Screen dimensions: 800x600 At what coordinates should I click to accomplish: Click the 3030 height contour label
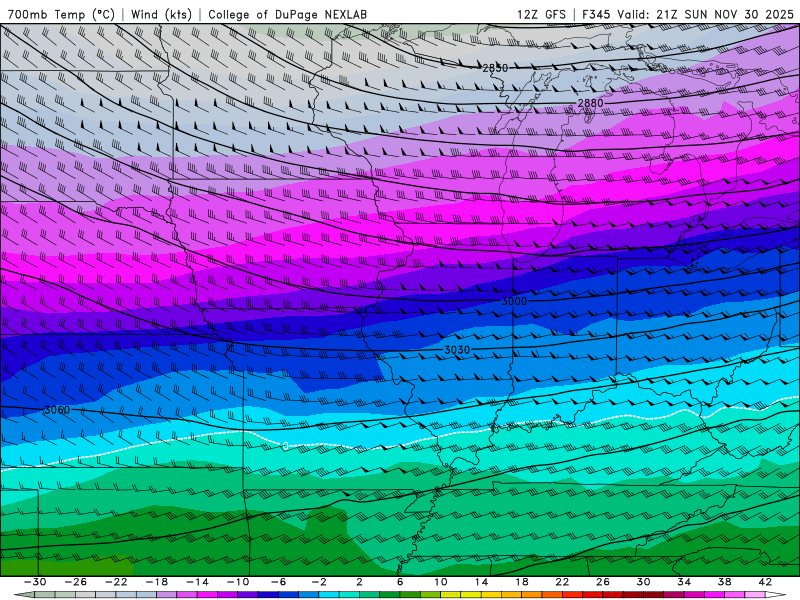coord(457,350)
